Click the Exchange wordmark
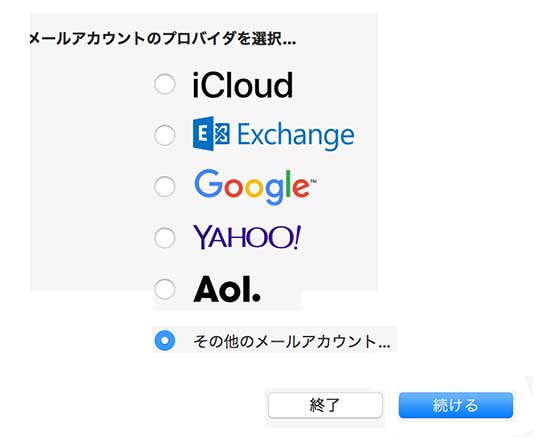The image size is (540, 445). (x=296, y=136)
